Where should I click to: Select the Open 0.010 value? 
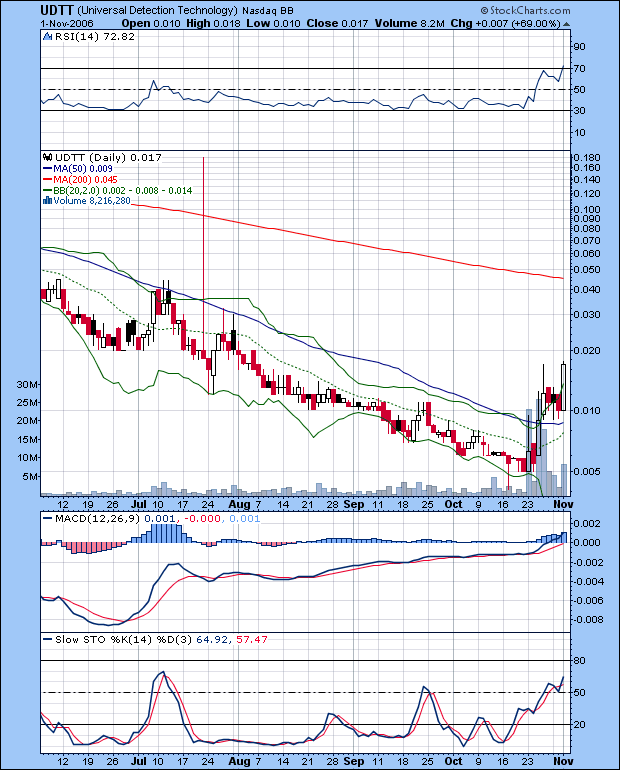click(x=151, y=24)
